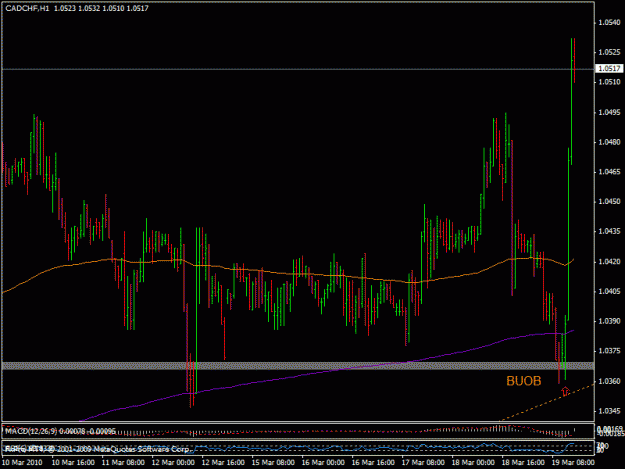Click the 1.0375 price axis label
625x469 pixels.
click(609, 351)
